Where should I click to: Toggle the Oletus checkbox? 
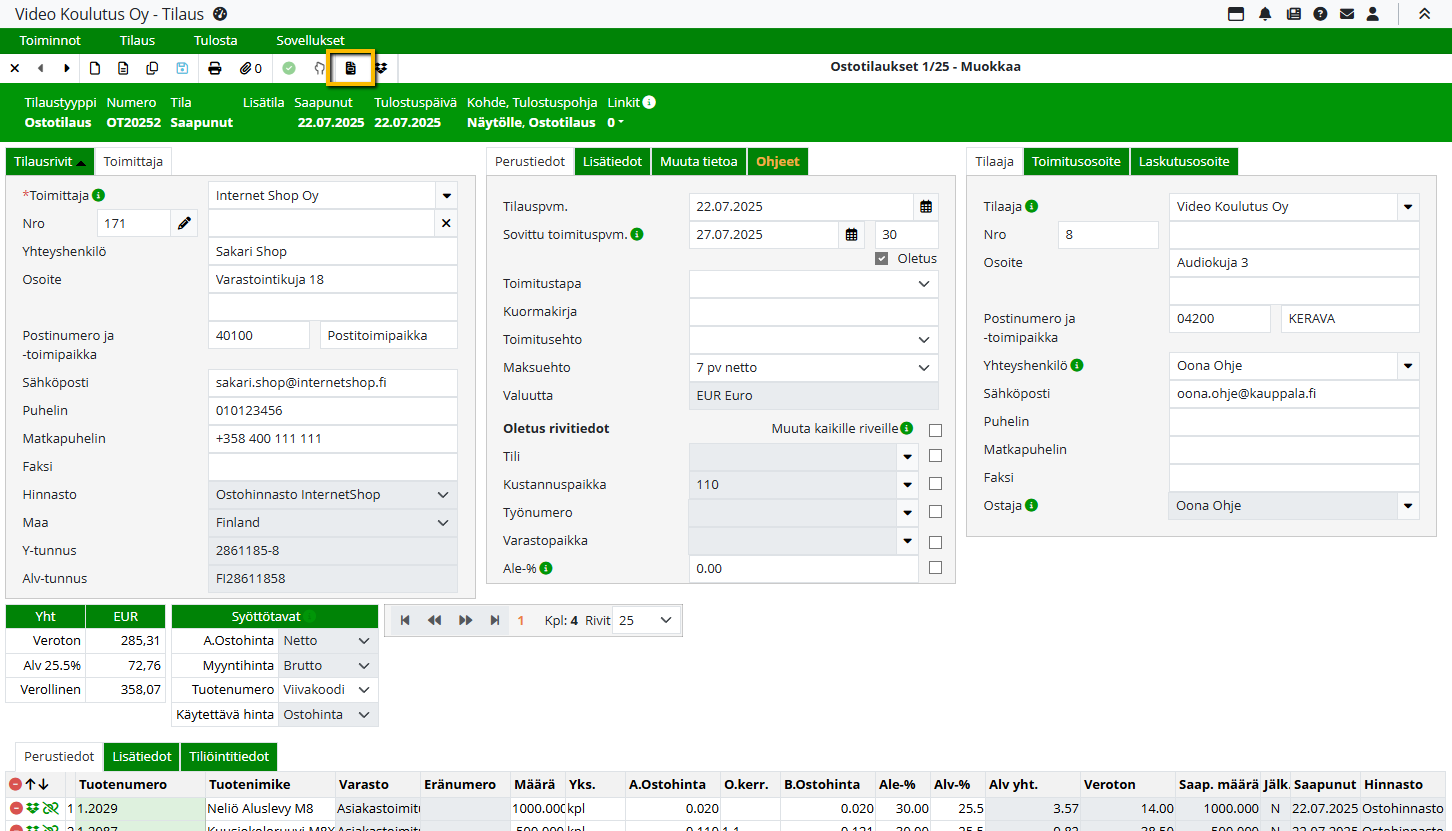(x=881, y=259)
